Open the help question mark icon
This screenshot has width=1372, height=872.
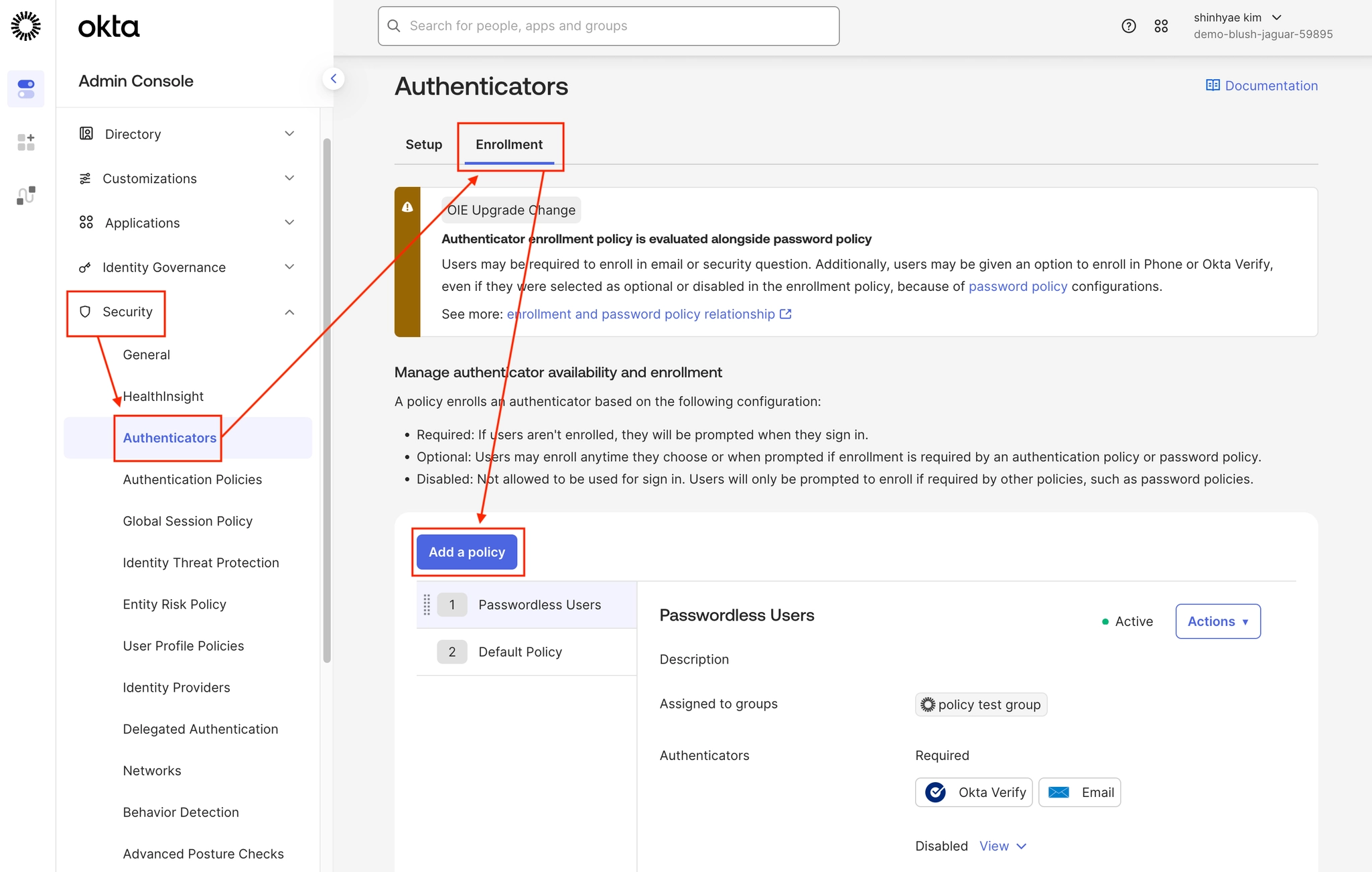[1128, 26]
